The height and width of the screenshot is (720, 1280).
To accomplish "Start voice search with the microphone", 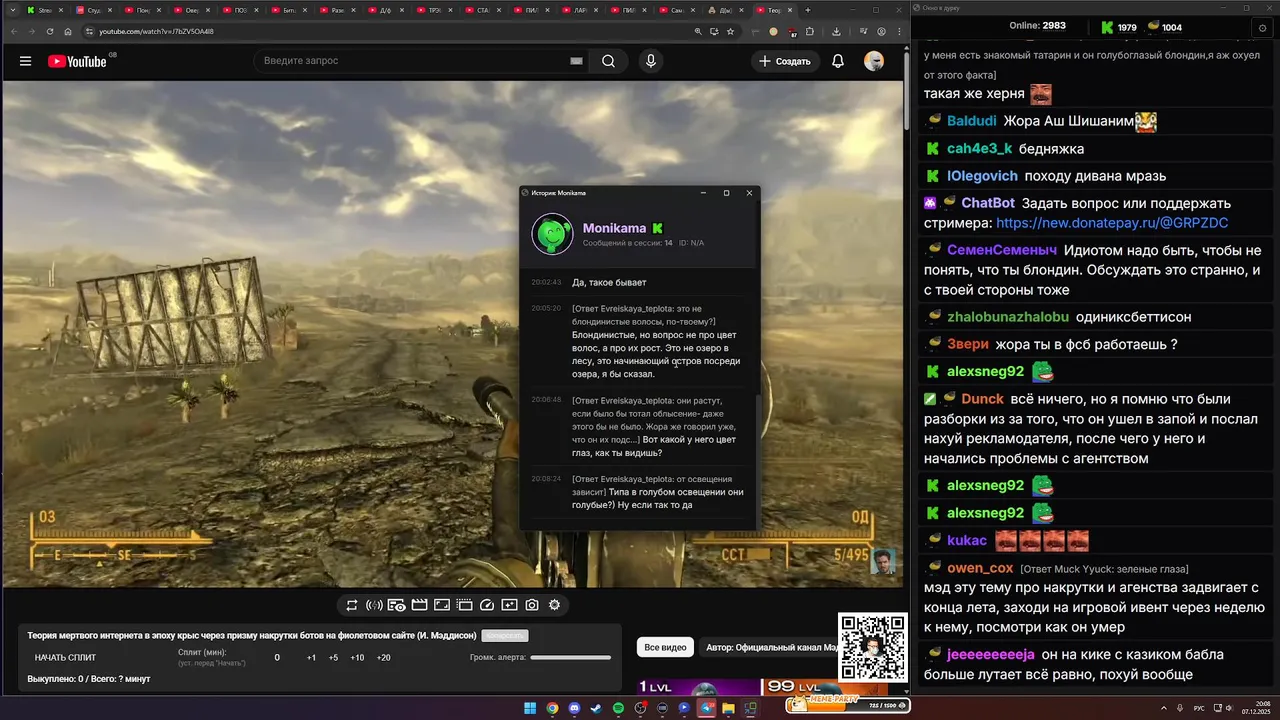I will pos(651,61).
